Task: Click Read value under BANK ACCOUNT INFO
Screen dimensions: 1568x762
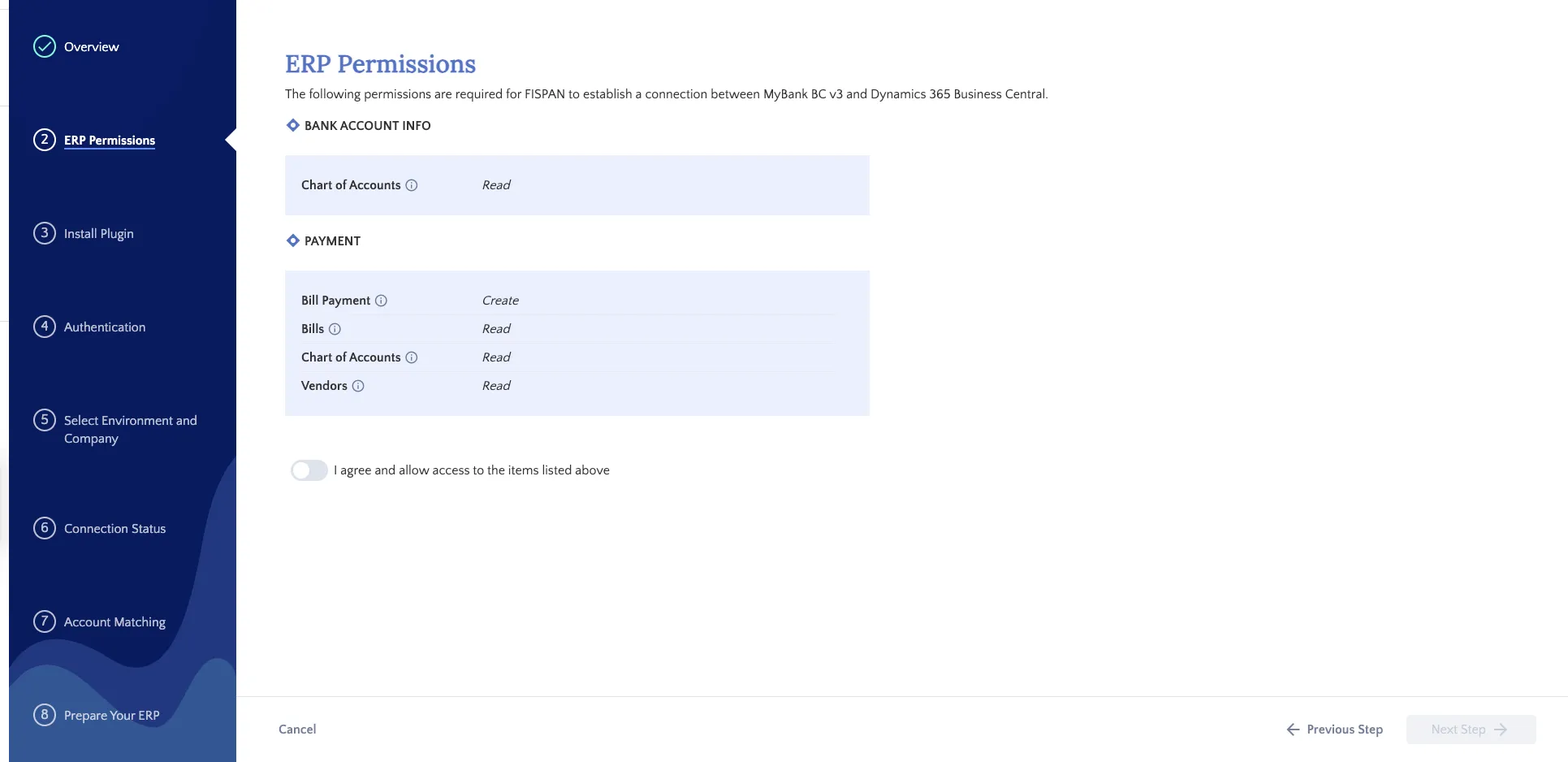Action: 496,185
